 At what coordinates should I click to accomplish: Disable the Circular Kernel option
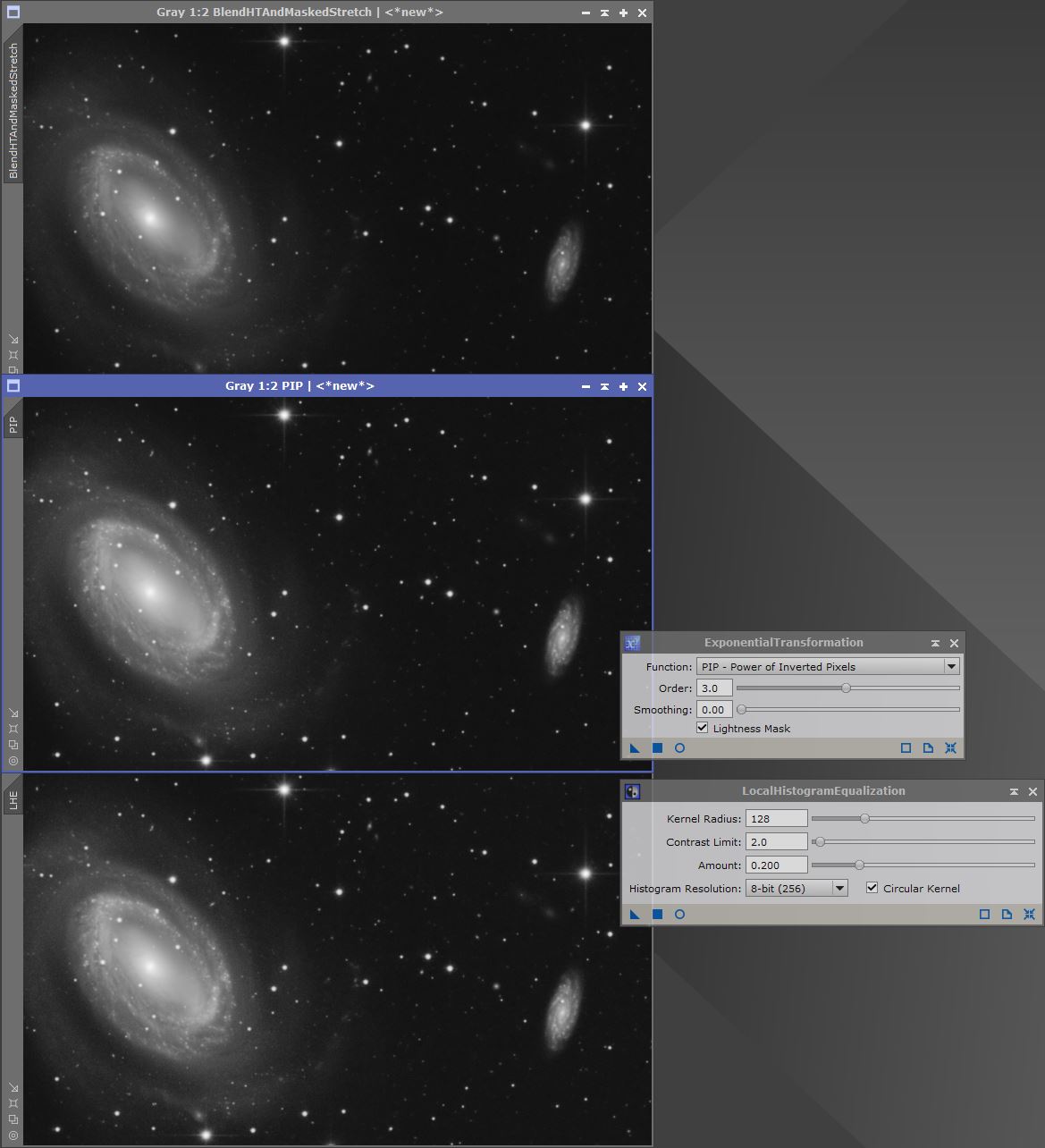pyautogui.click(x=872, y=888)
